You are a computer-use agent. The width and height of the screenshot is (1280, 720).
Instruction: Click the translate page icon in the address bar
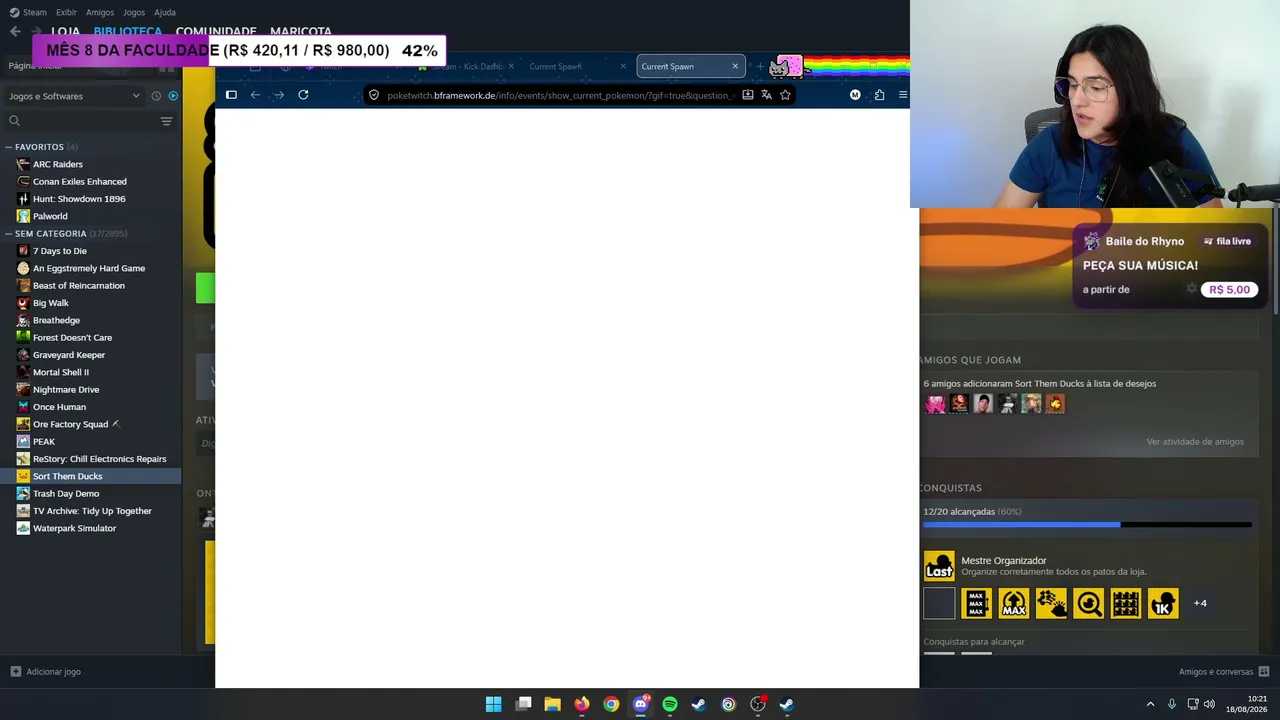(x=766, y=95)
